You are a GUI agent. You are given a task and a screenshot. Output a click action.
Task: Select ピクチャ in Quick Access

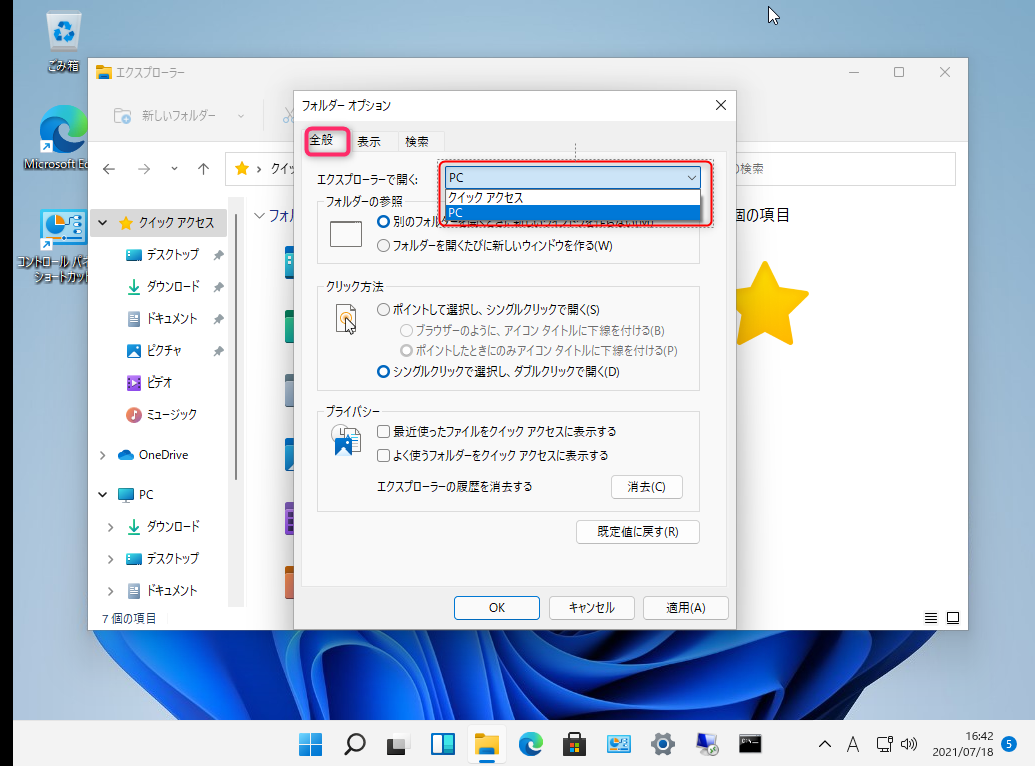[164, 350]
